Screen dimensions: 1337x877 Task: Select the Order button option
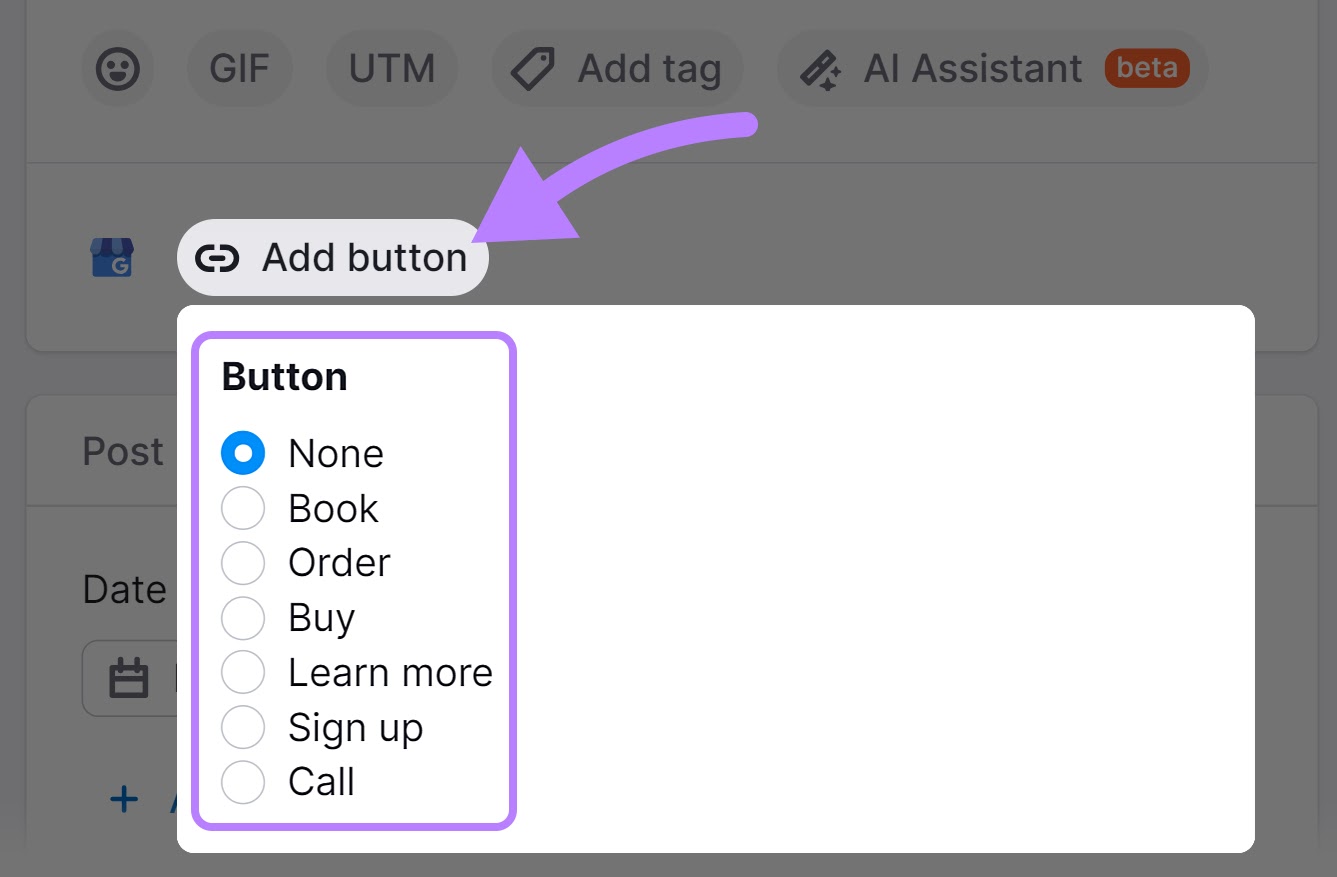point(242,563)
